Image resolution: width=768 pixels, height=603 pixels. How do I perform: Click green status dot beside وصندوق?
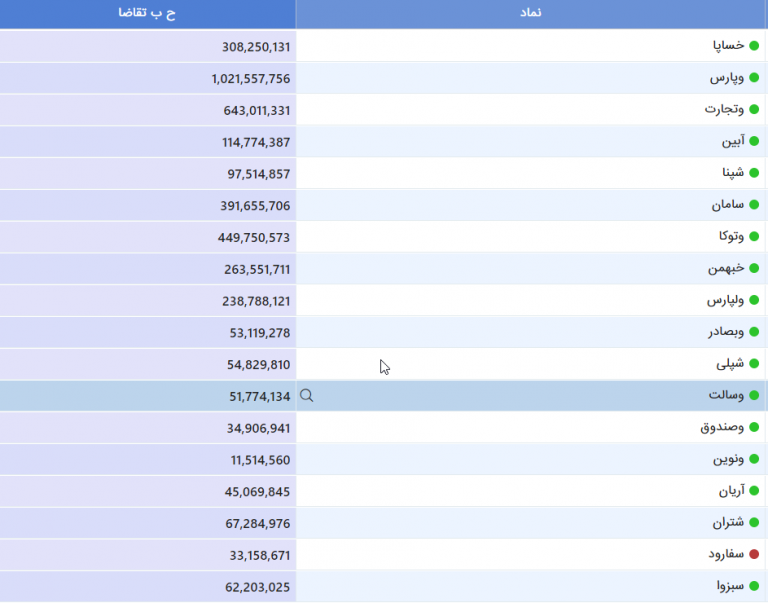[754, 427]
